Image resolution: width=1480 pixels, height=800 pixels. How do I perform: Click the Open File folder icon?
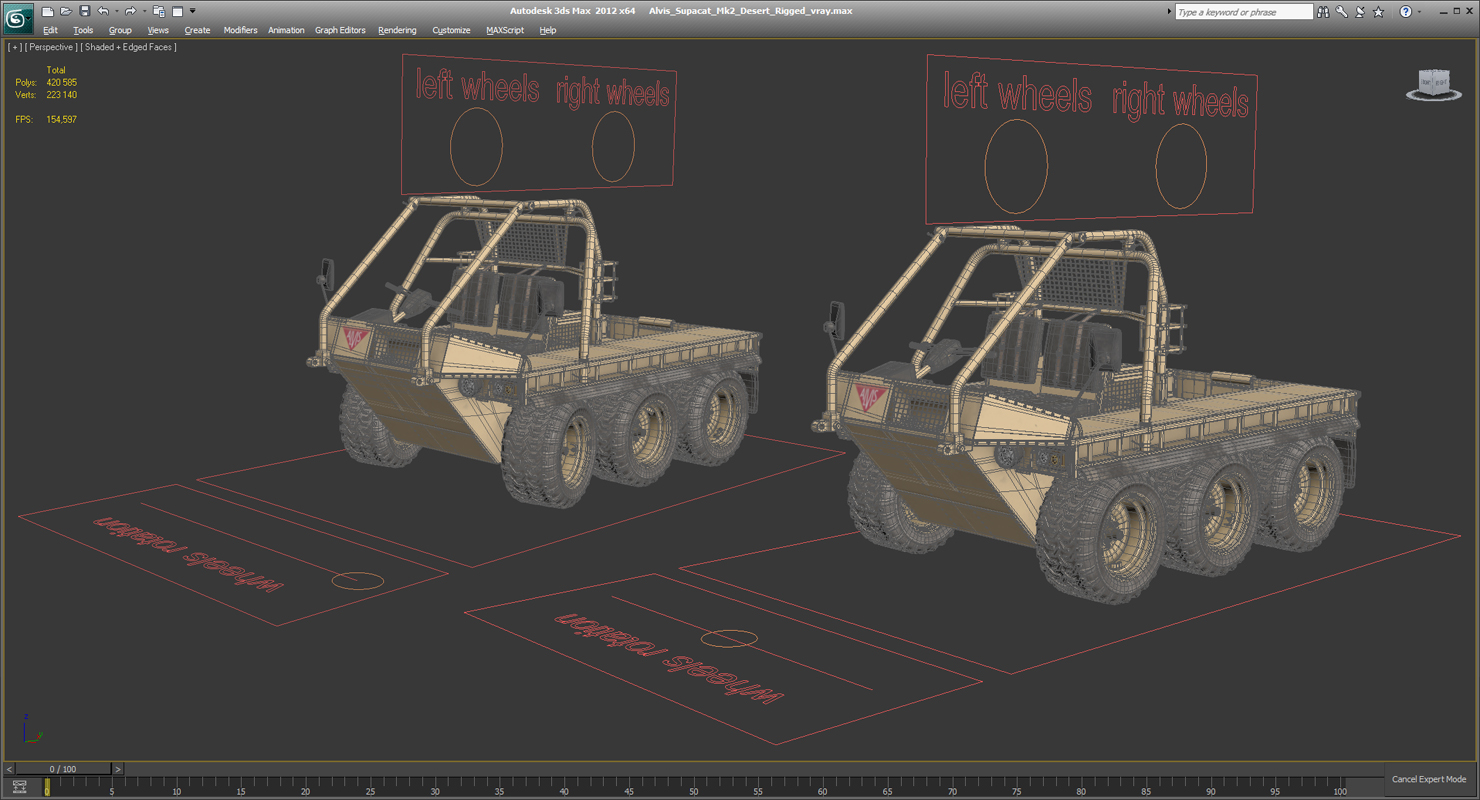coord(65,12)
